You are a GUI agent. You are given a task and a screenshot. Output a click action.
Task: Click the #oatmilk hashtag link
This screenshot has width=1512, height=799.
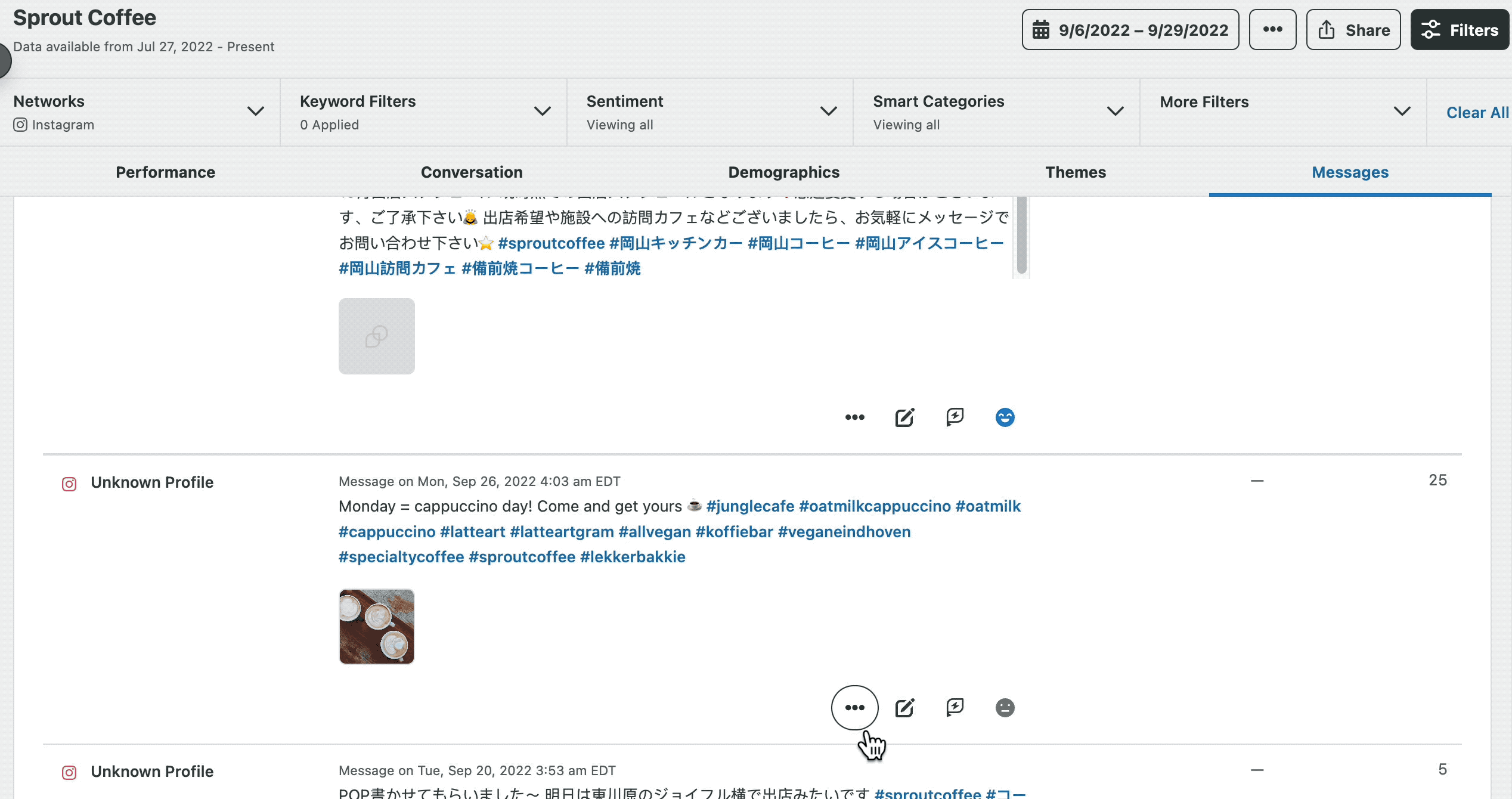pos(988,506)
